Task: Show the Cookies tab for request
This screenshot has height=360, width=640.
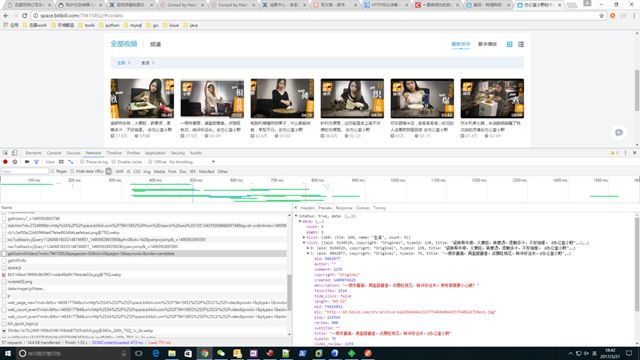Action: [362, 208]
